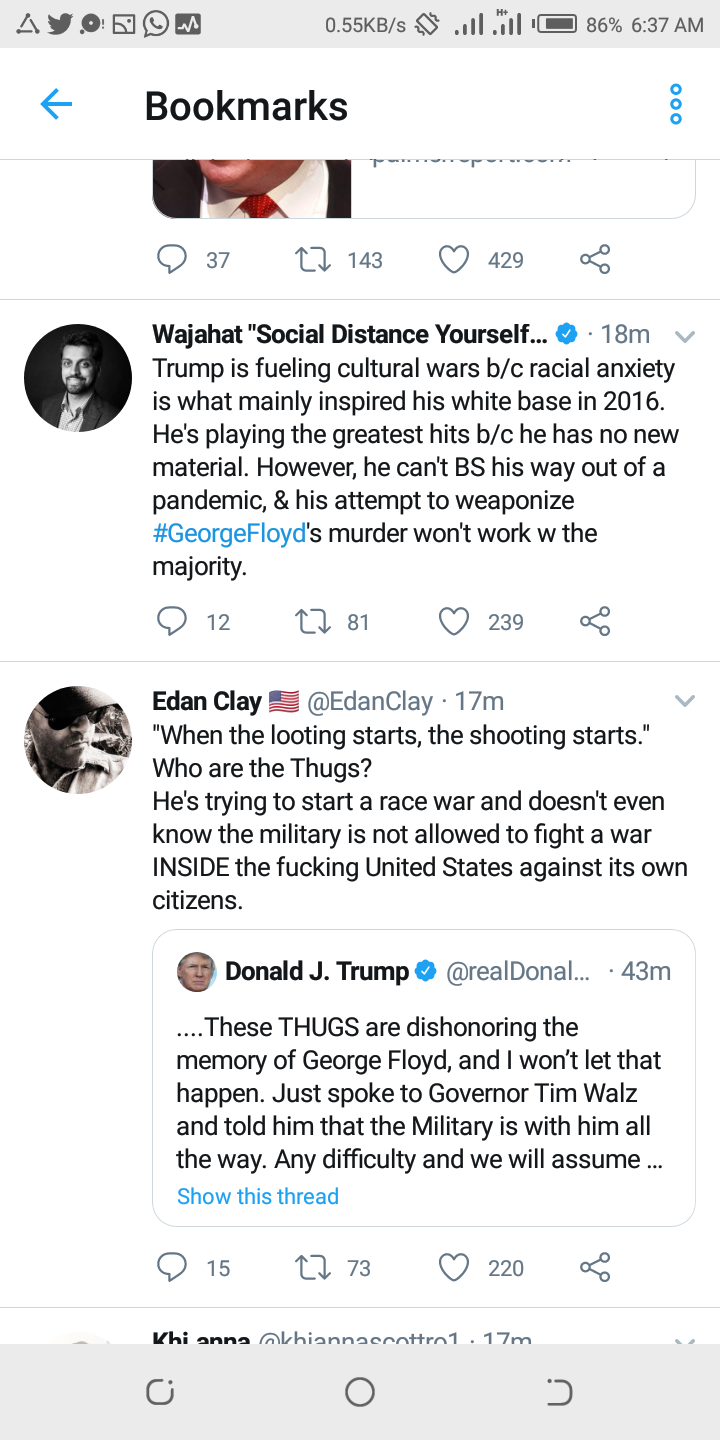
Task: Retweet Wajahat's tweet with 81 retweets
Action: [x=314, y=622]
